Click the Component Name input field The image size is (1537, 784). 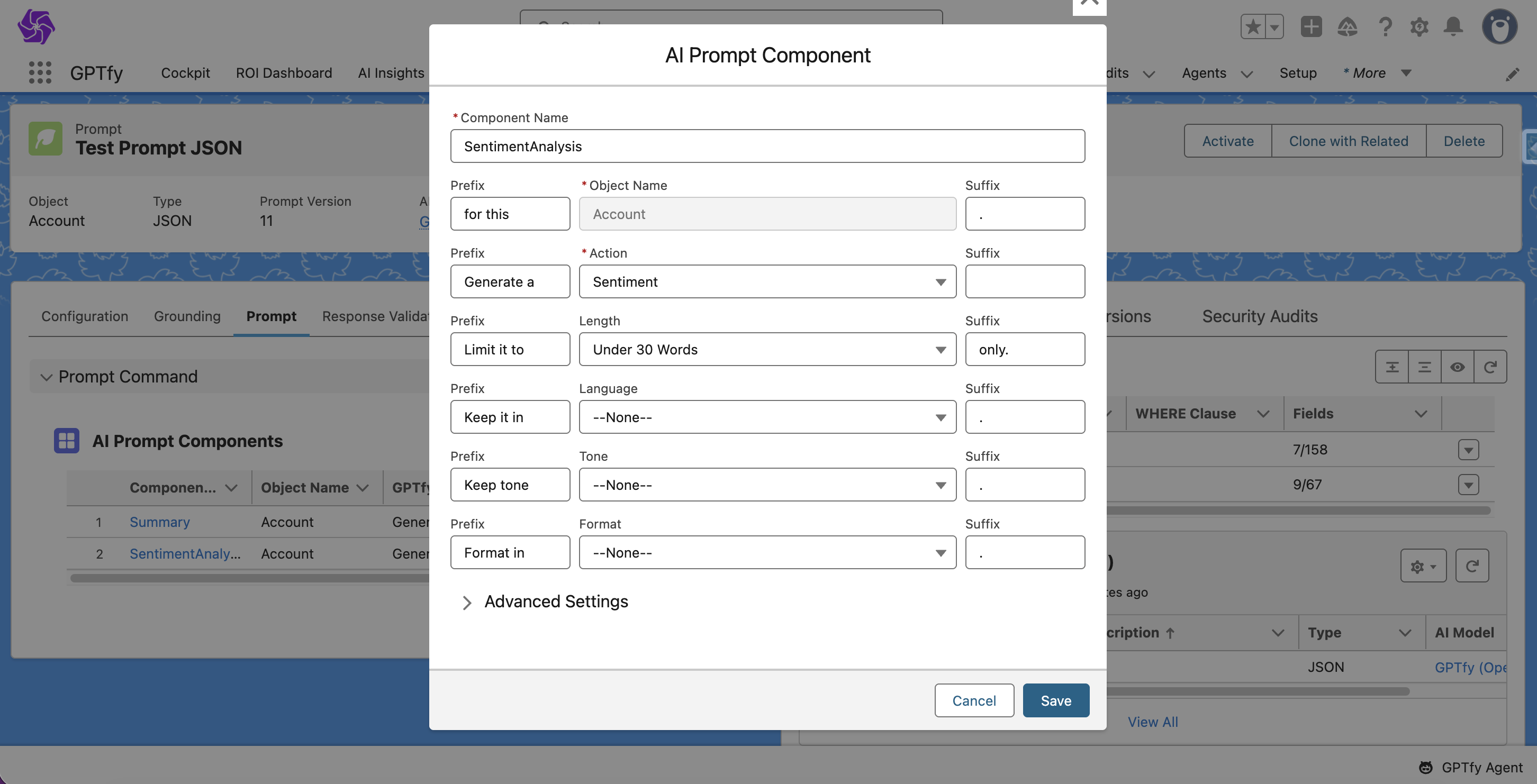[x=767, y=147]
